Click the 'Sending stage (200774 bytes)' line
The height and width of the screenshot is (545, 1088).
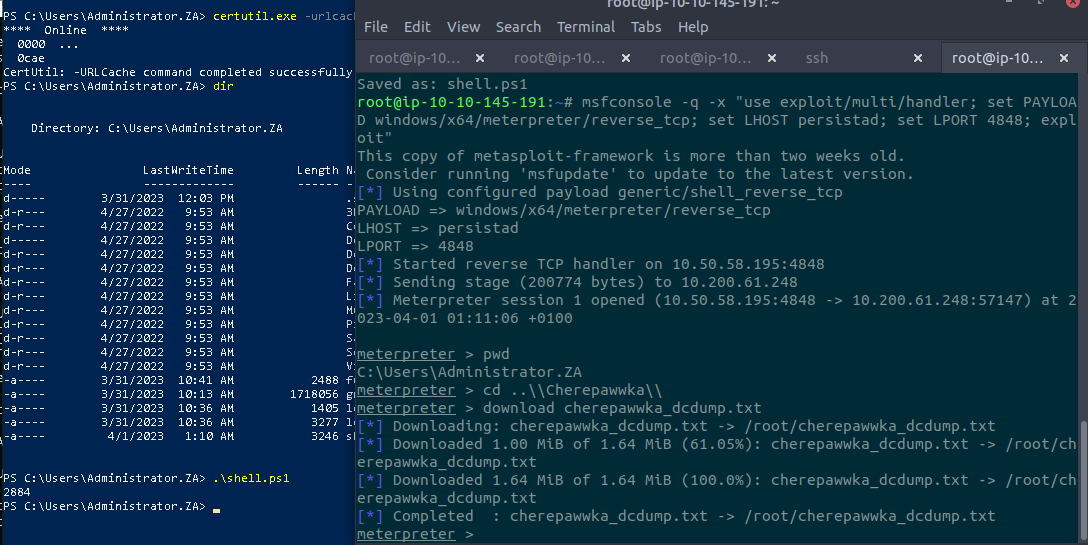(577, 282)
